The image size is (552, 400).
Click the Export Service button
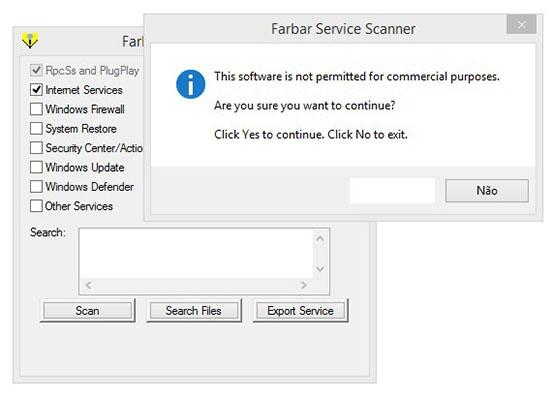300,311
